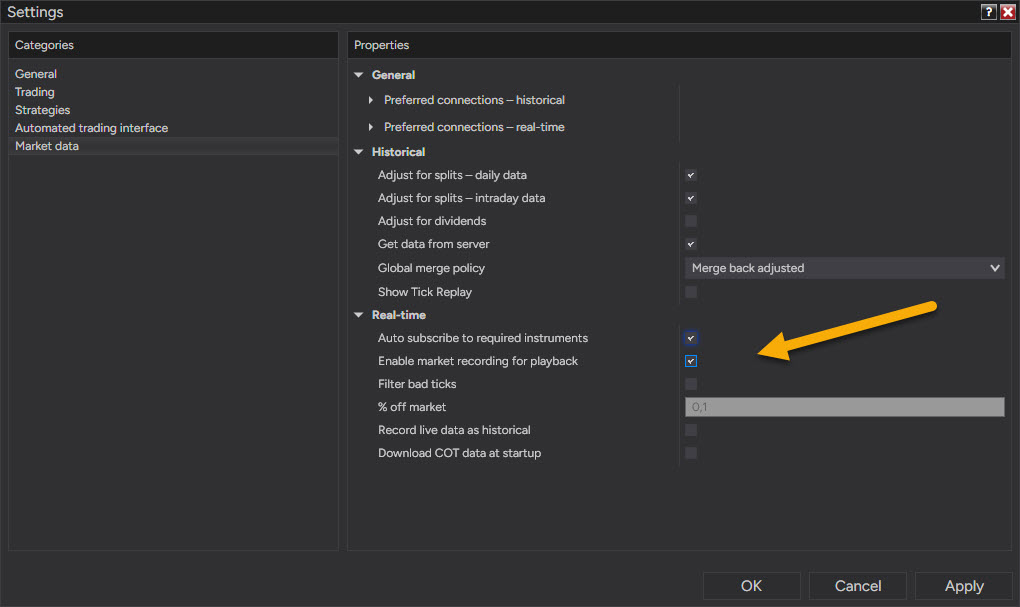Enable Show Tick Replay checkbox
1020x607 pixels.
click(x=691, y=292)
